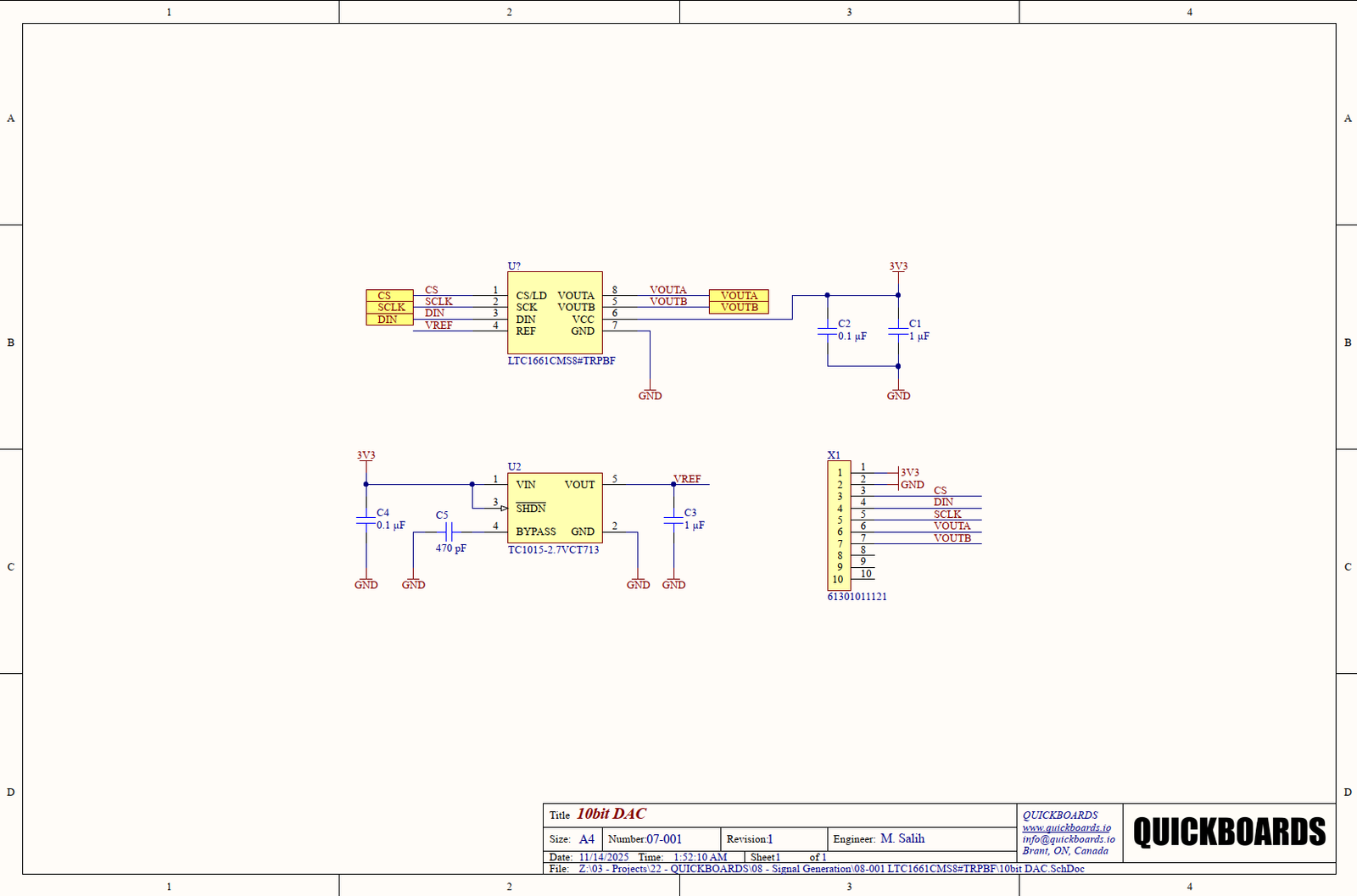
Task: Select the GND symbol under DAC pin 7
Action: (650, 394)
